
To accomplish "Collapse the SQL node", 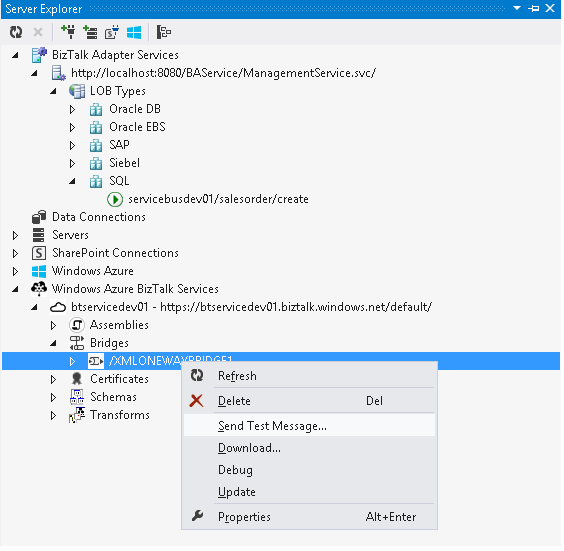I will (x=72, y=182).
